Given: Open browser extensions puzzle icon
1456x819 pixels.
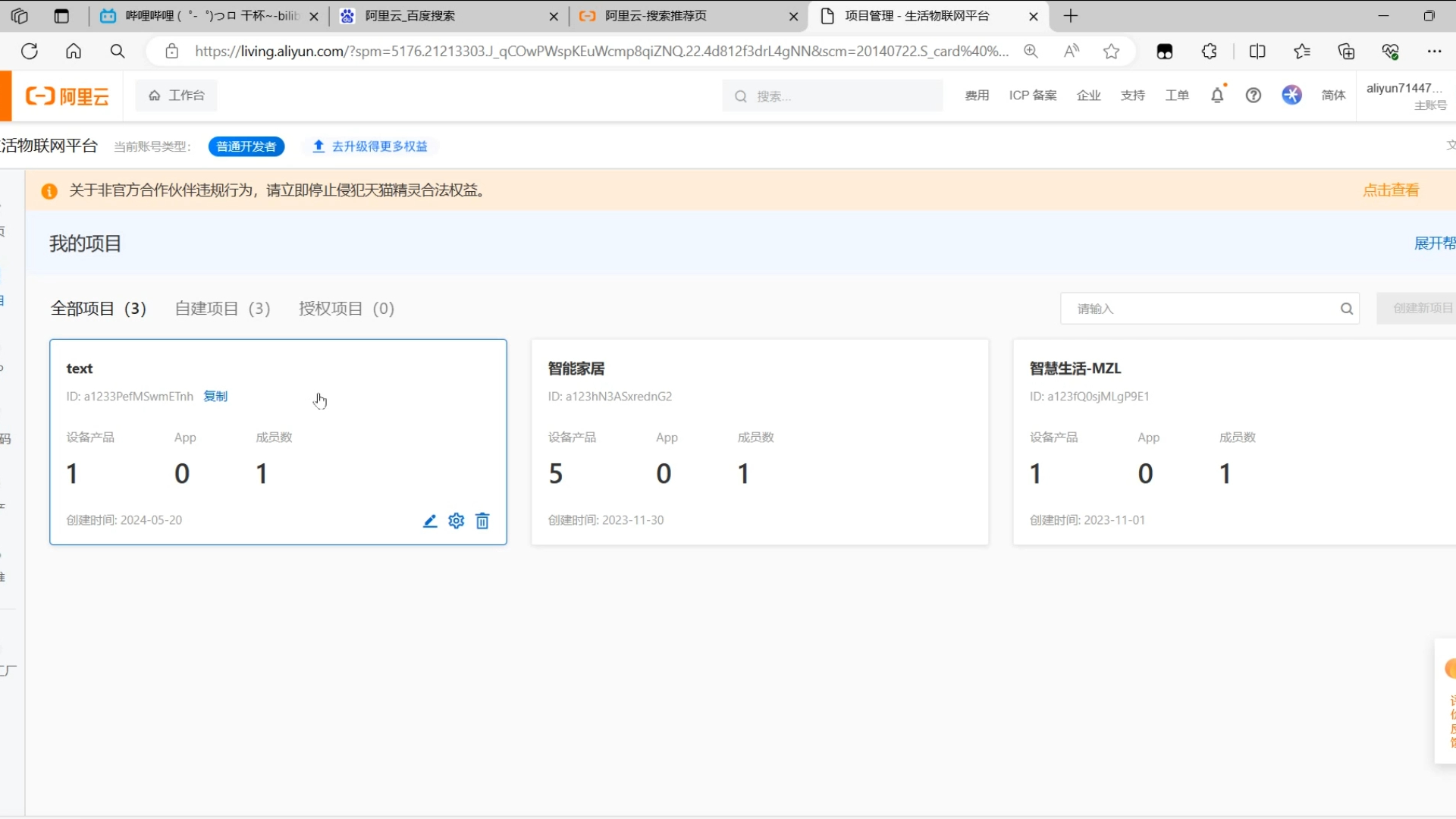Looking at the screenshot, I should click(x=1210, y=52).
